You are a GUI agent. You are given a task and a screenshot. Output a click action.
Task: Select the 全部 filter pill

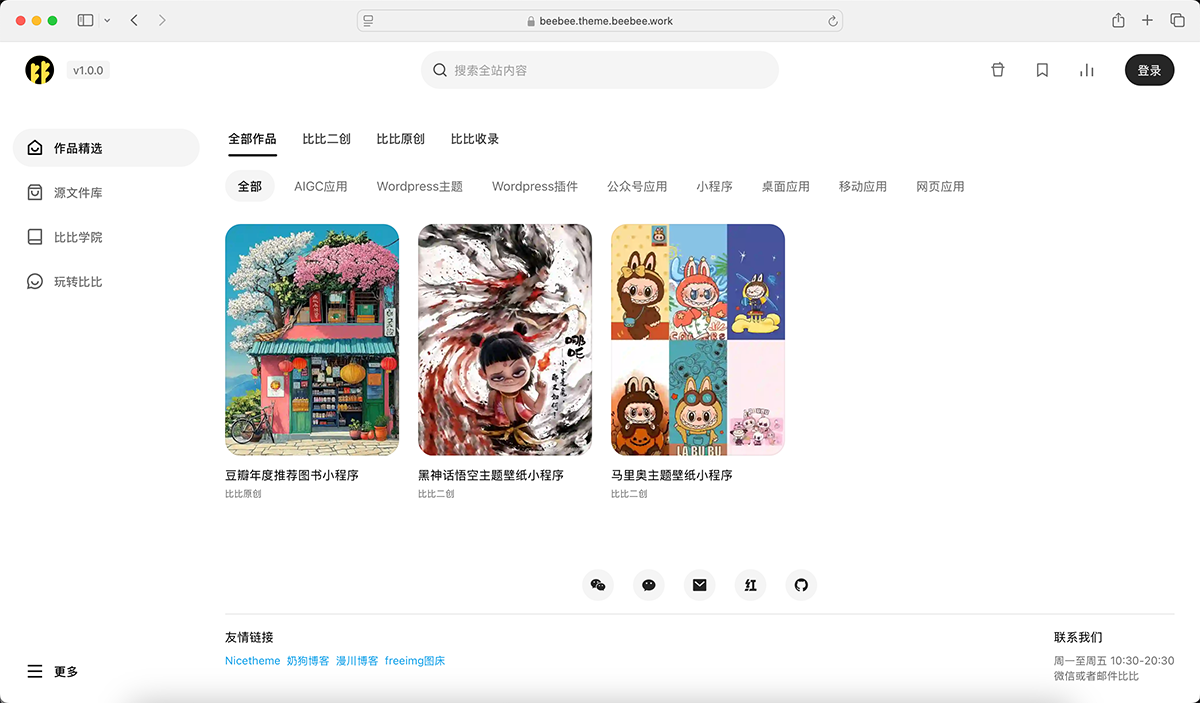tap(250, 186)
